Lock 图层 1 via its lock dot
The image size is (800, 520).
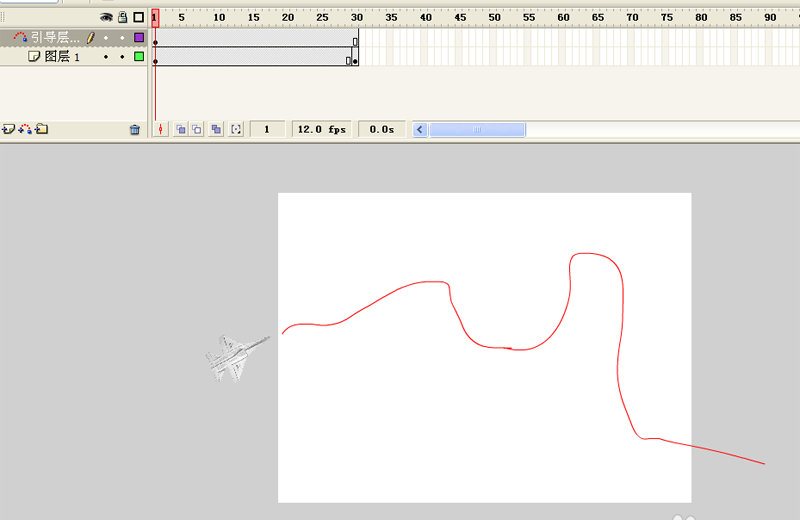coord(122,57)
